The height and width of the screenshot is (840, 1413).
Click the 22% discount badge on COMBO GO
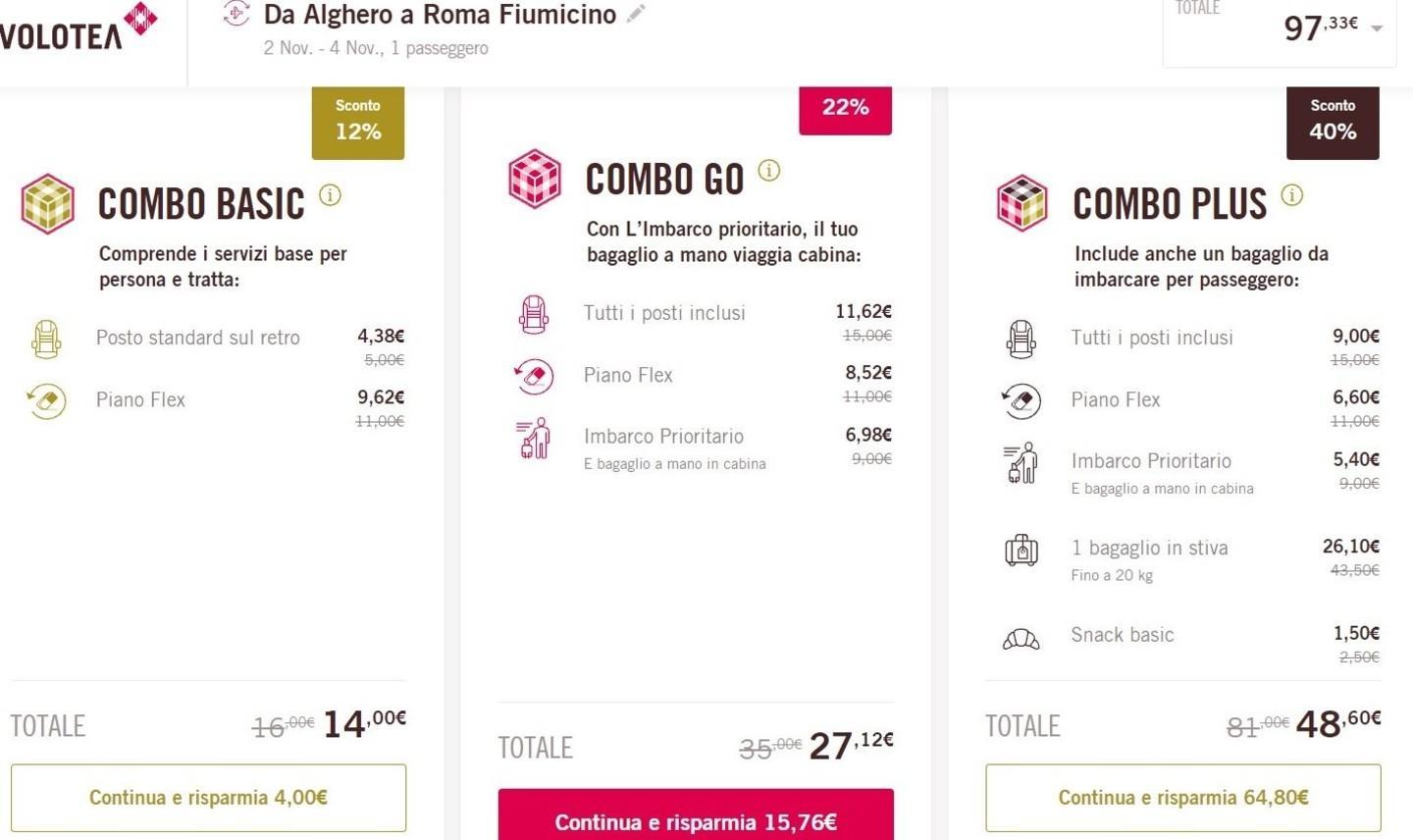(x=844, y=108)
